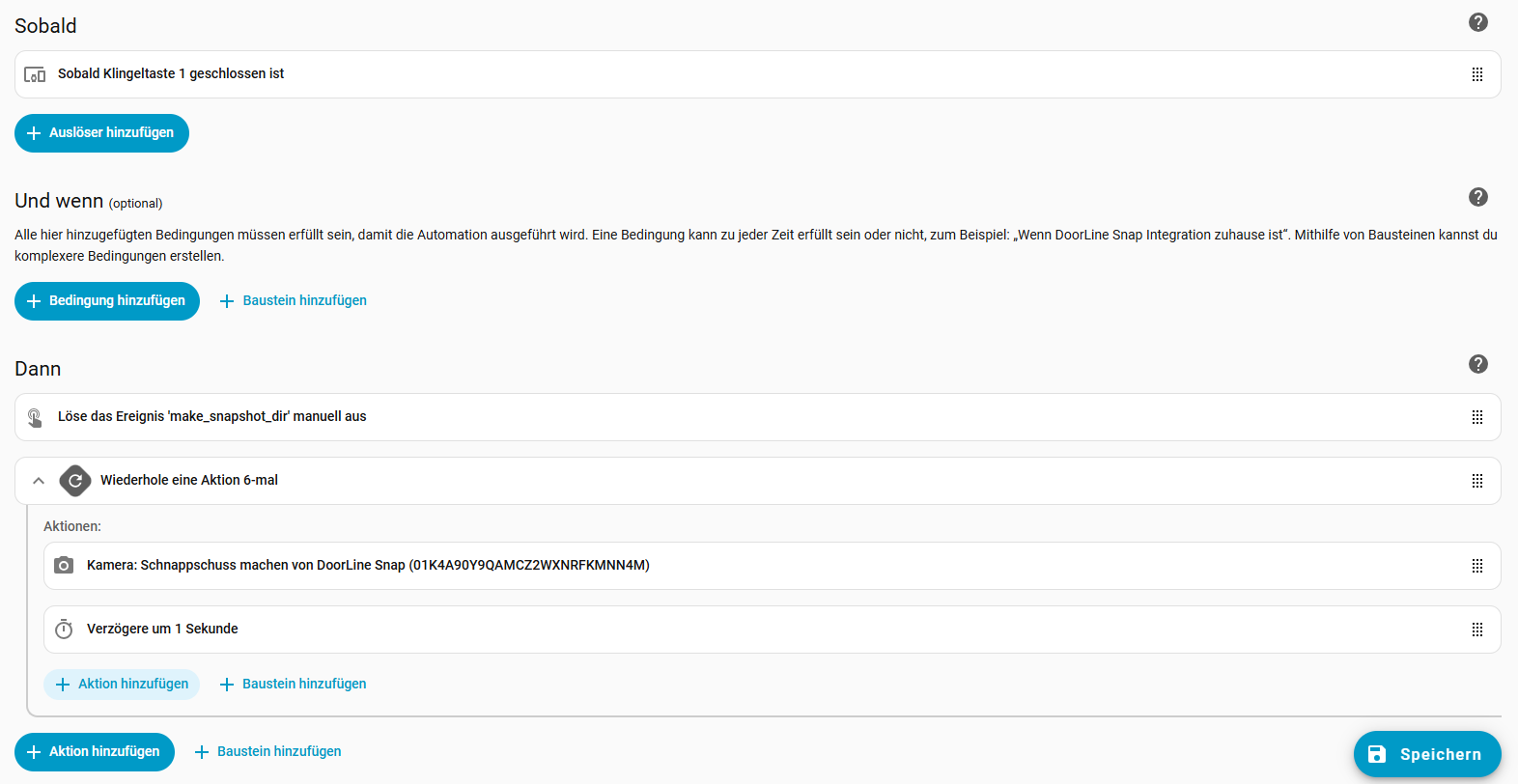Image resolution: width=1518 pixels, height=784 pixels.
Task: Click the Auslöser hinzufügen button
Action: pos(101,133)
